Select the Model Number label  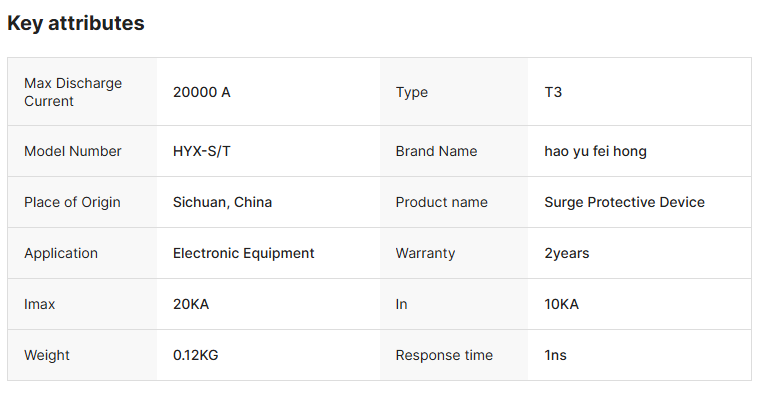(x=73, y=151)
